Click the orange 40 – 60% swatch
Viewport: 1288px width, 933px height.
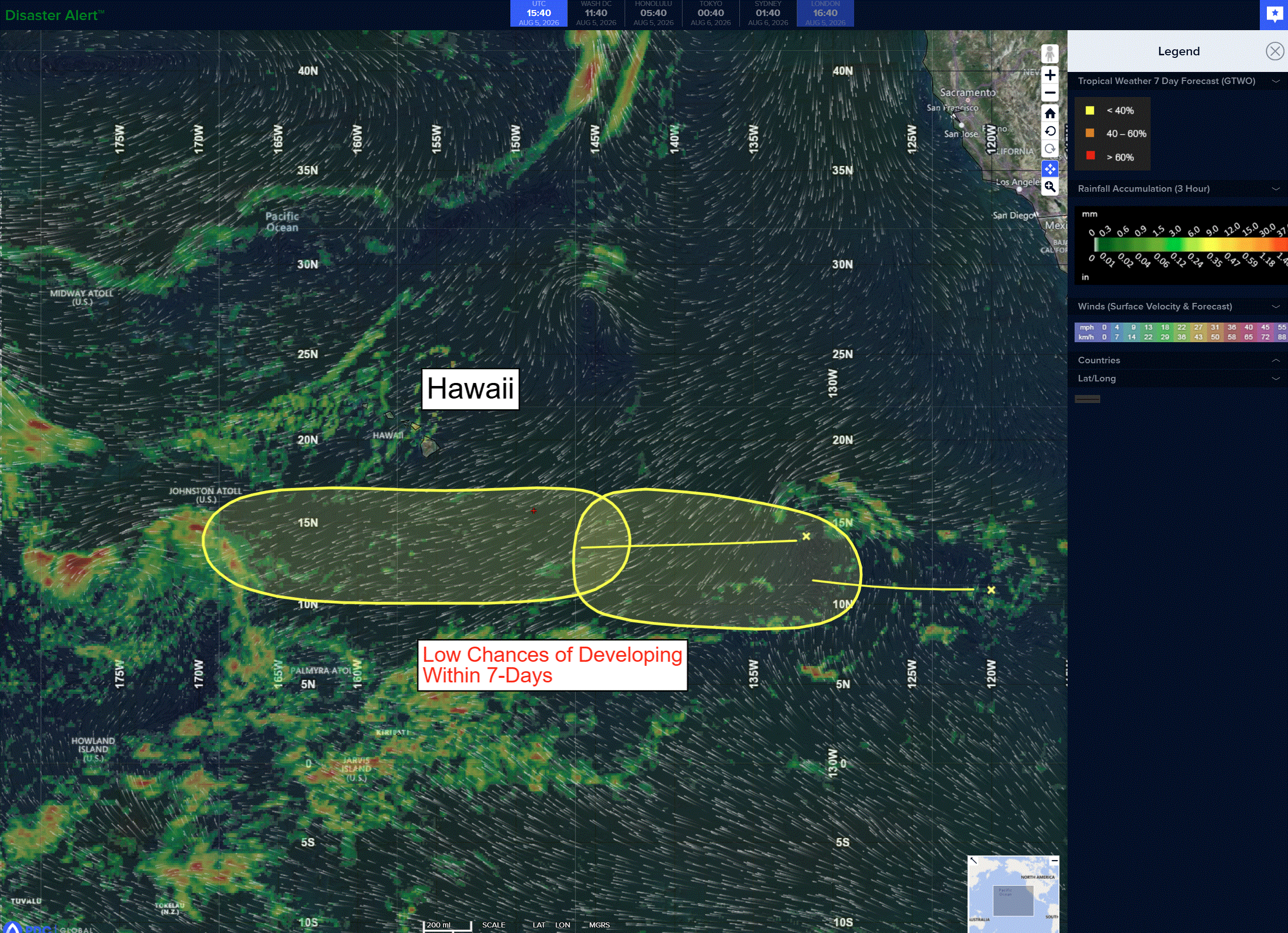point(1090,133)
